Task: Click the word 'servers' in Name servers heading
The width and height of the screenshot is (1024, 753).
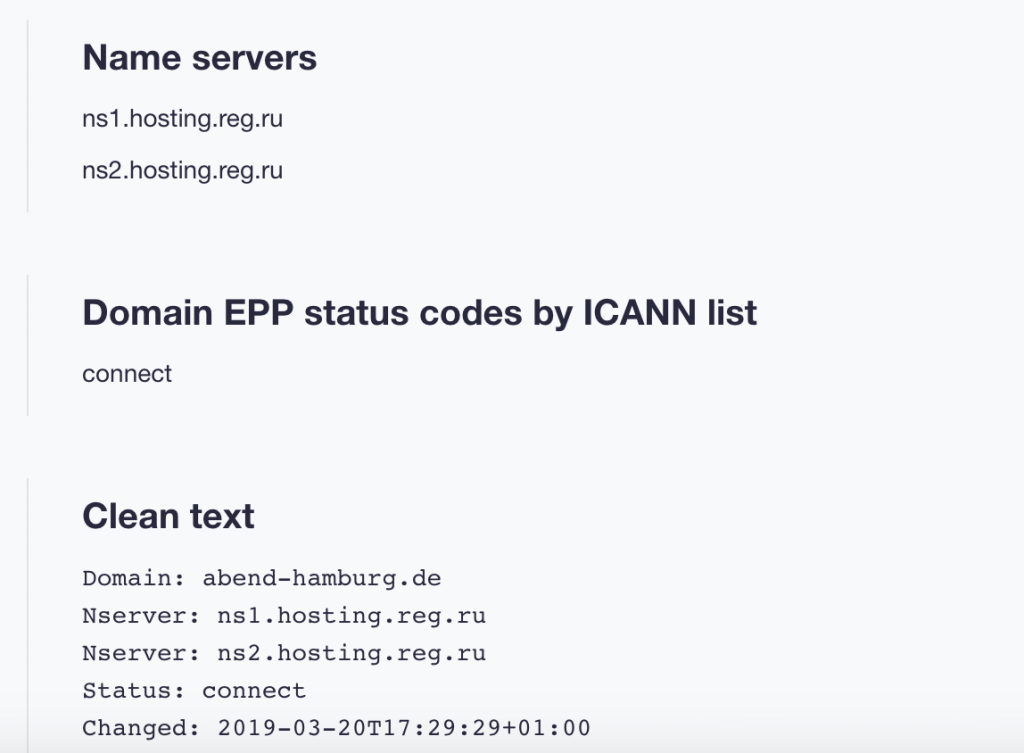Action: click(255, 59)
